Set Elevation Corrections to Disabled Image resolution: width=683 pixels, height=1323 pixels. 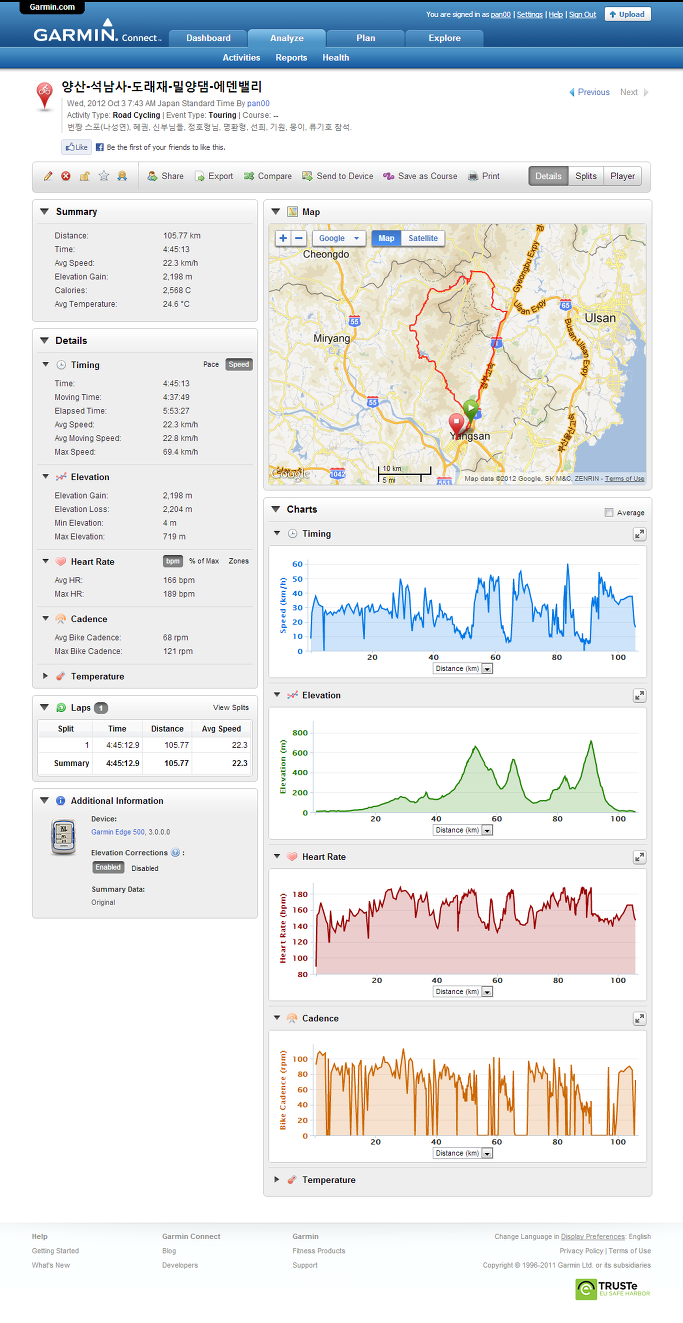tap(145, 868)
